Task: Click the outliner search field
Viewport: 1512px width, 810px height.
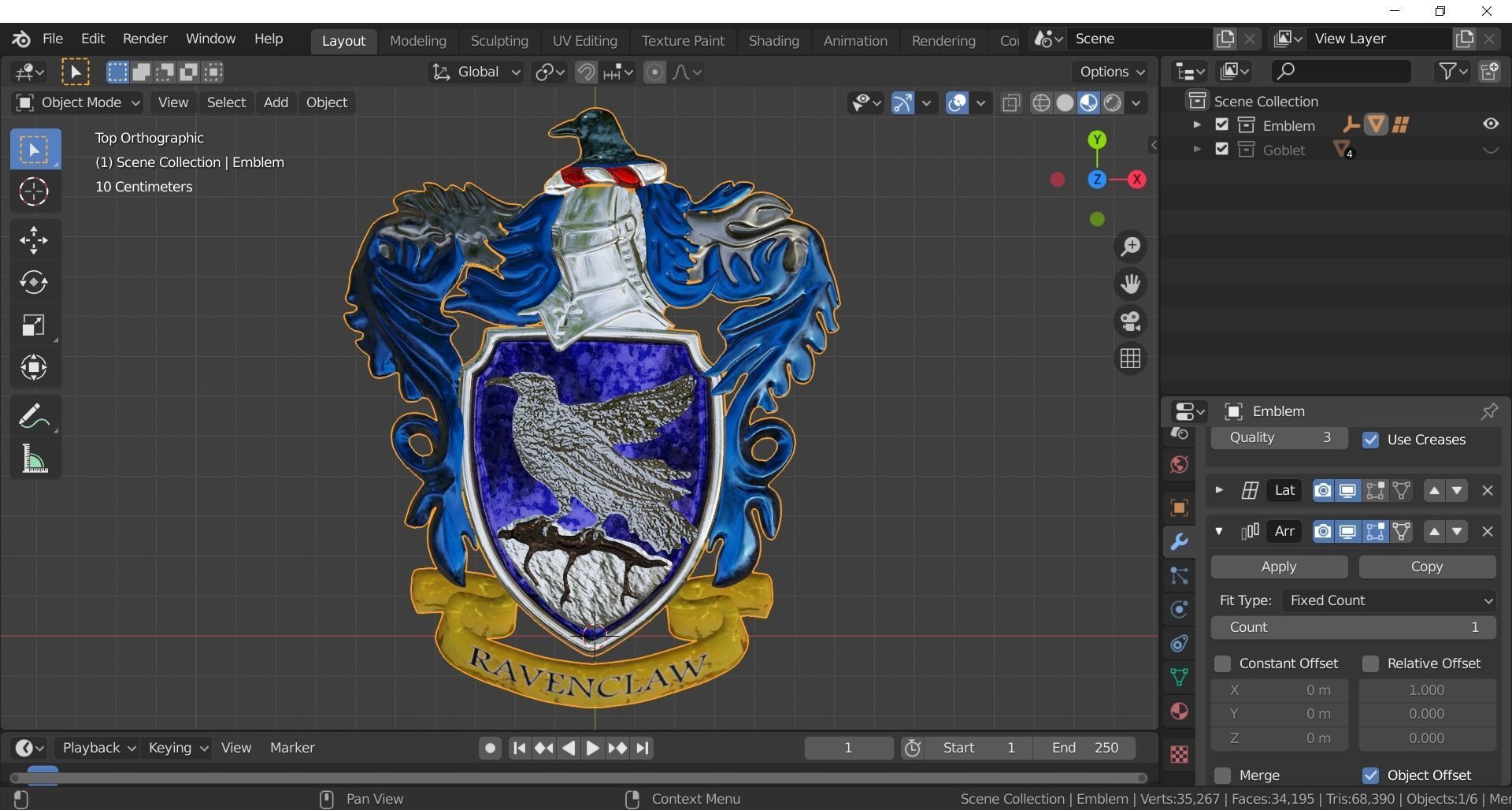Action: (1340, 71)
